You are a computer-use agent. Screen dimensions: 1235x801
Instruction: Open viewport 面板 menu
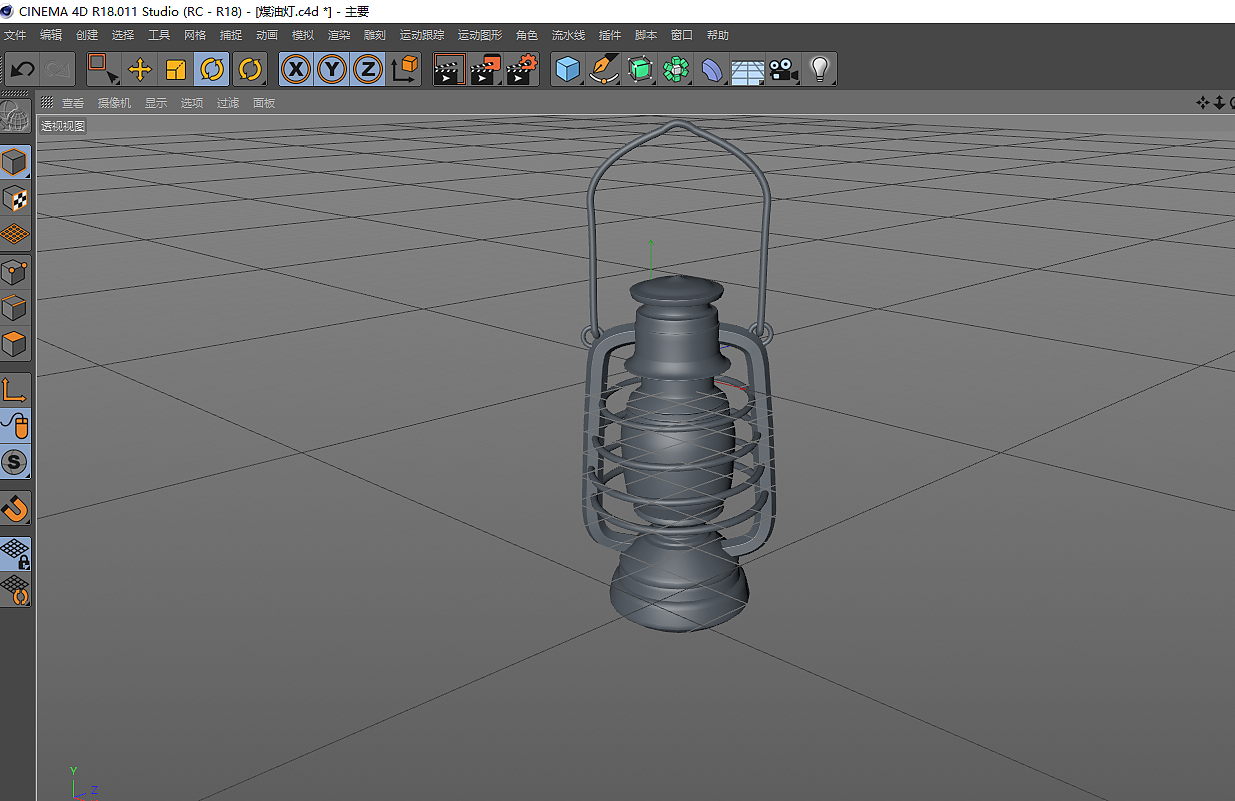[264, 103]
